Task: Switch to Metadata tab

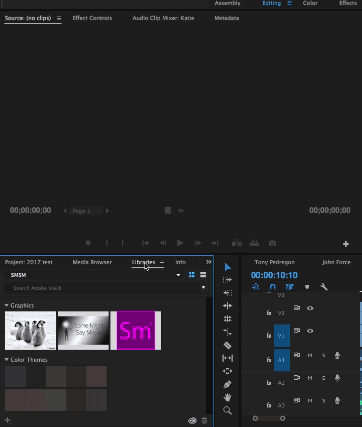Action: point(227,18)
